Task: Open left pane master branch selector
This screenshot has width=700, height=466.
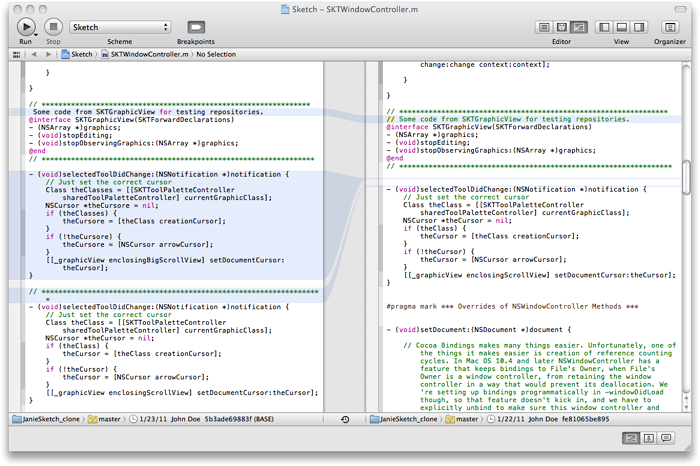Action: [x=104, y=419]
